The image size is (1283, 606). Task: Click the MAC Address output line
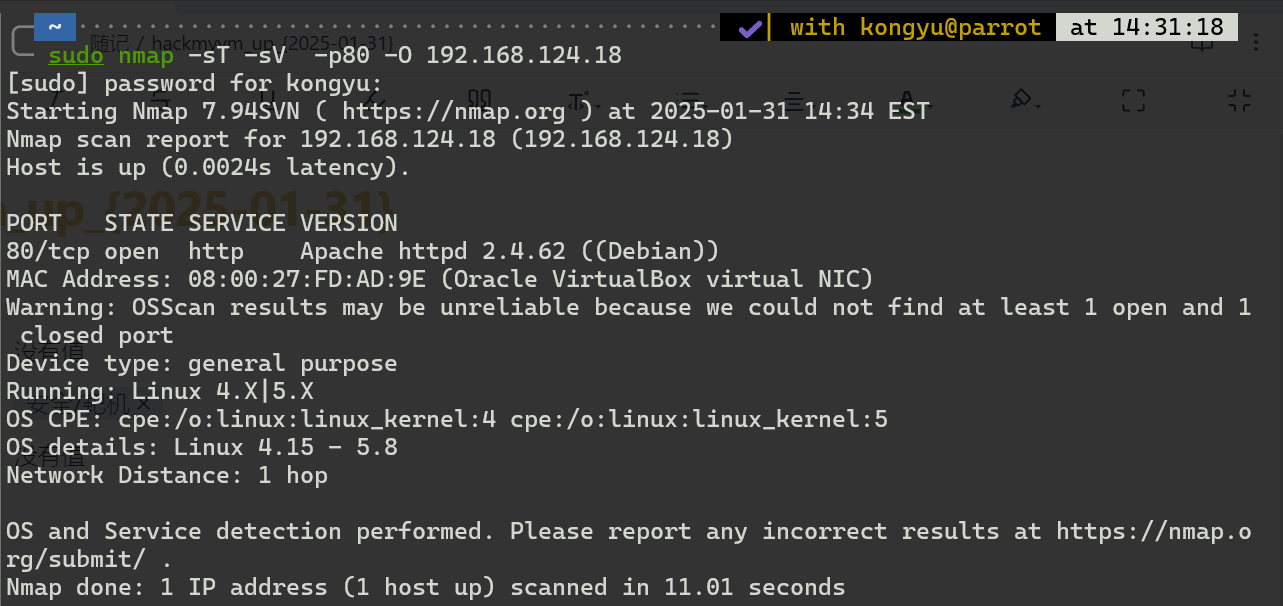[440, 279]
